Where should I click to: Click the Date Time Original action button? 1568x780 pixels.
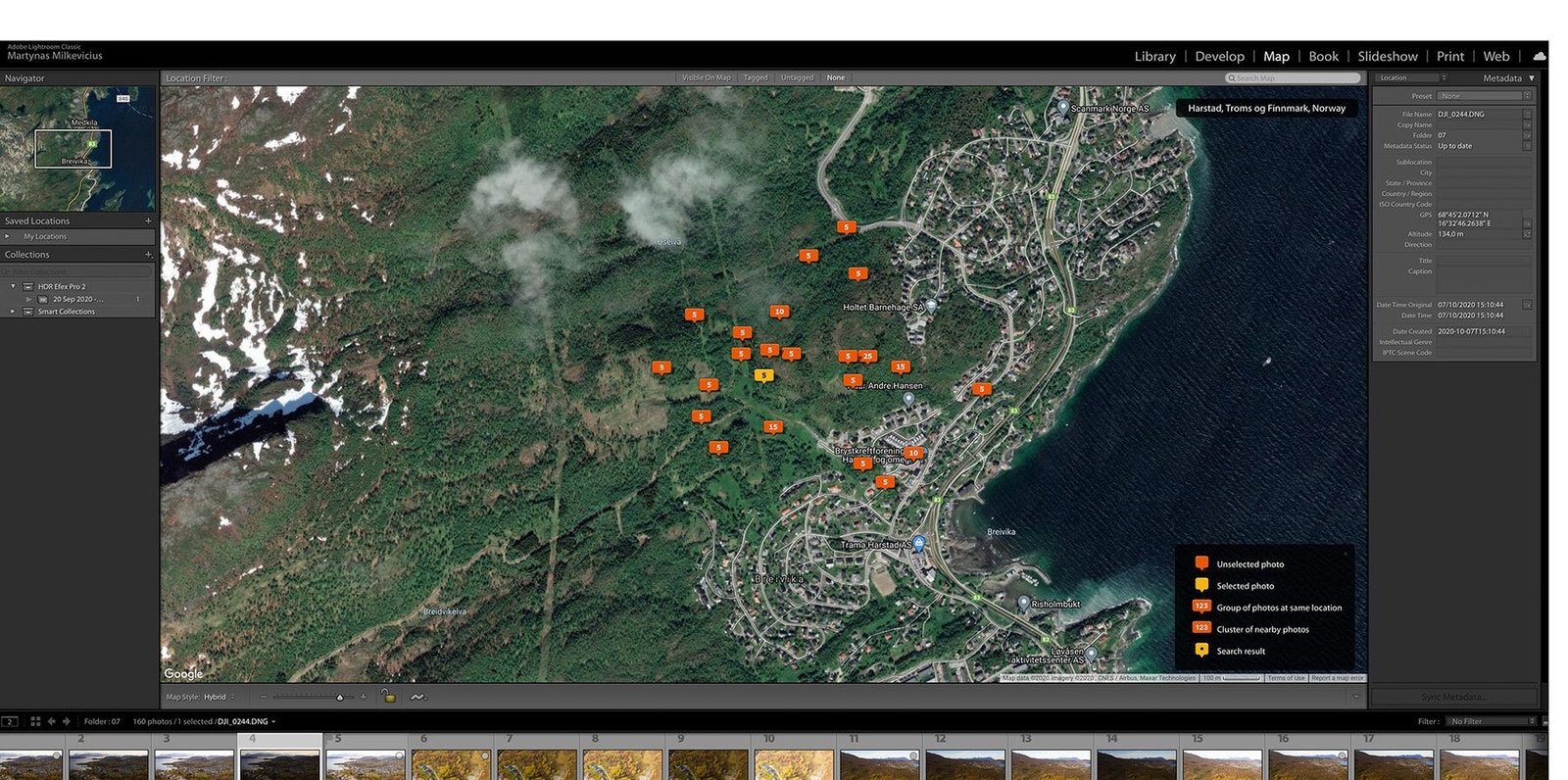[x=1527, y=305]
